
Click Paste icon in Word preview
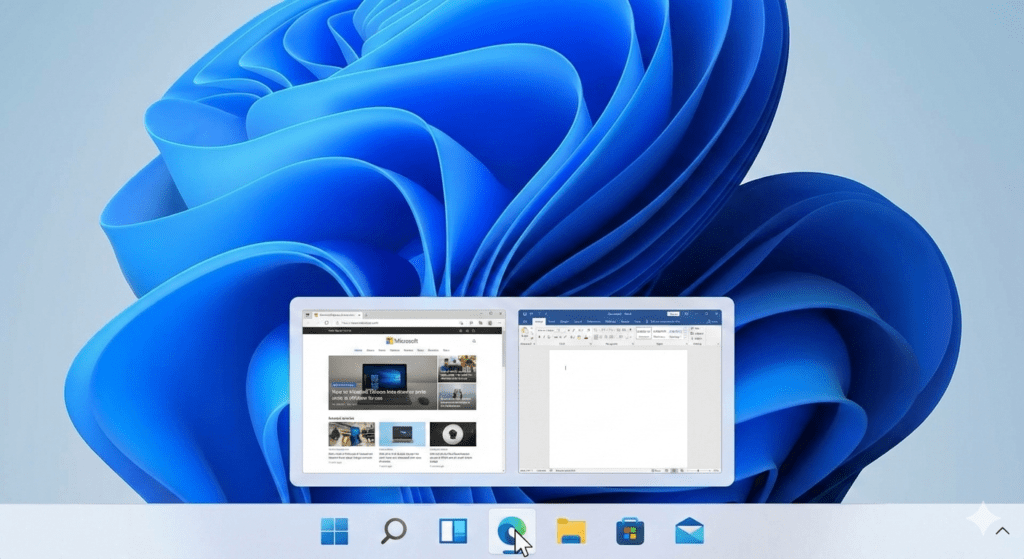[525, 332]
